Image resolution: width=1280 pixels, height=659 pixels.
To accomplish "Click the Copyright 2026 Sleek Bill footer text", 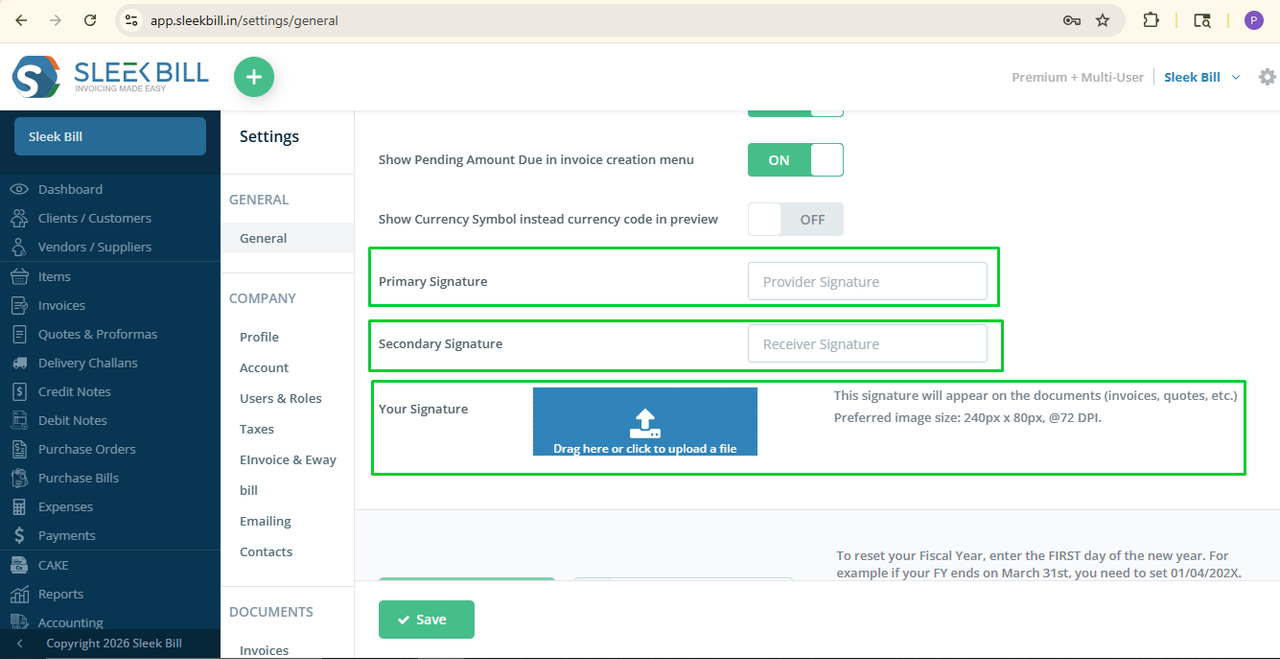I will tap(114, 643).
